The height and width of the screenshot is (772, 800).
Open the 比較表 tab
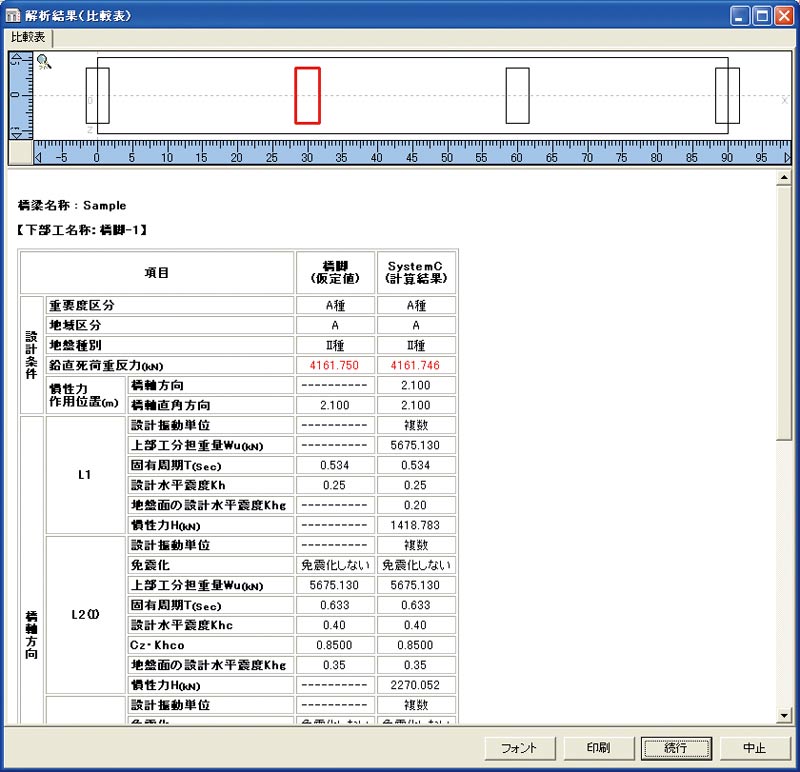click(x=28, y=37)
